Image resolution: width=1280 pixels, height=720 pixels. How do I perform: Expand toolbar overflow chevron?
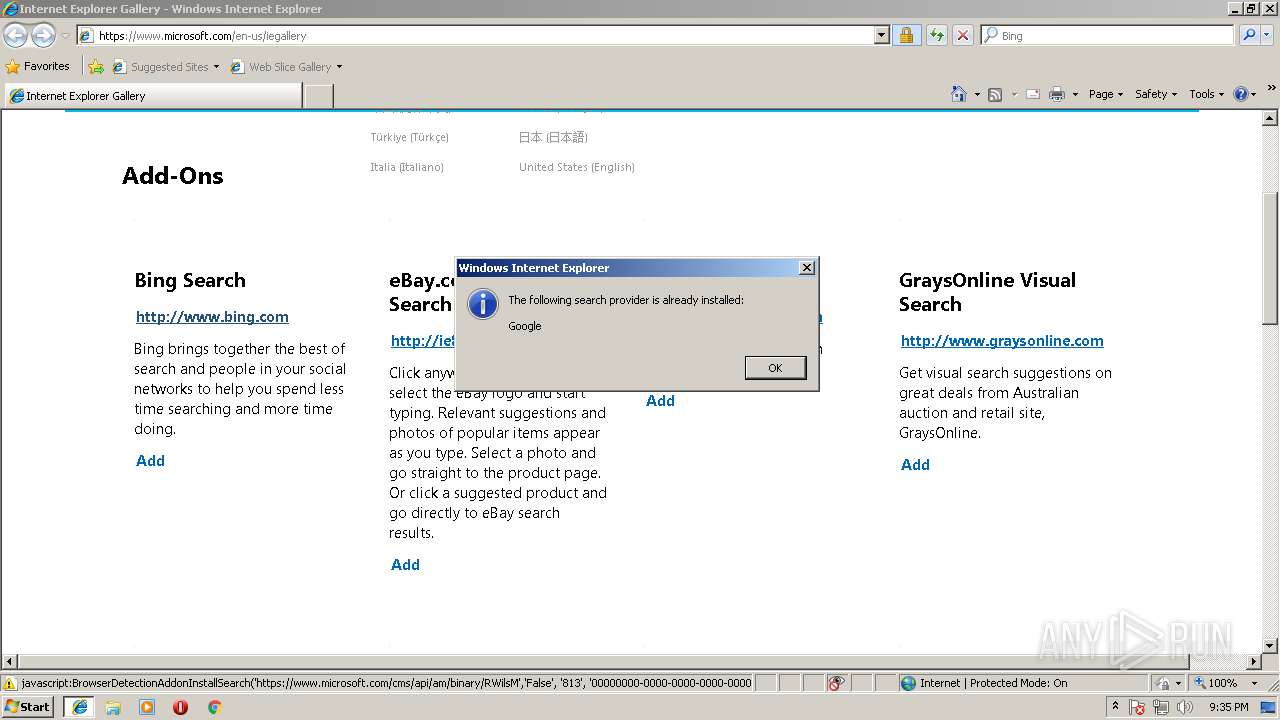[x=1271, y=89]
